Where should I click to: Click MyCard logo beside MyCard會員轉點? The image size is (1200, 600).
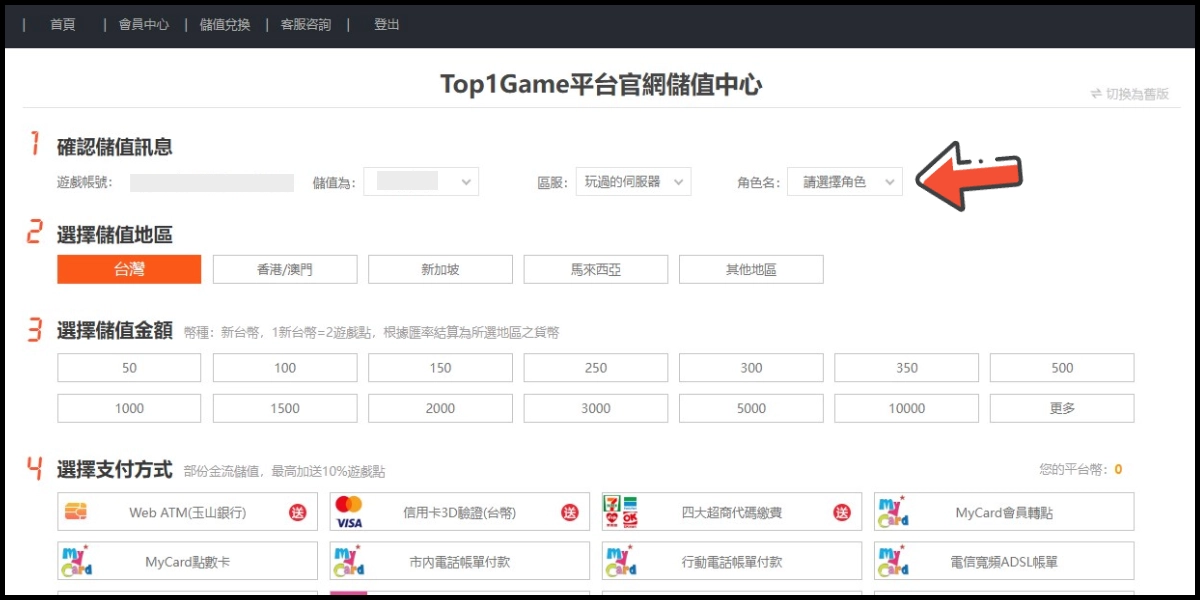click(x=892, y=512)
